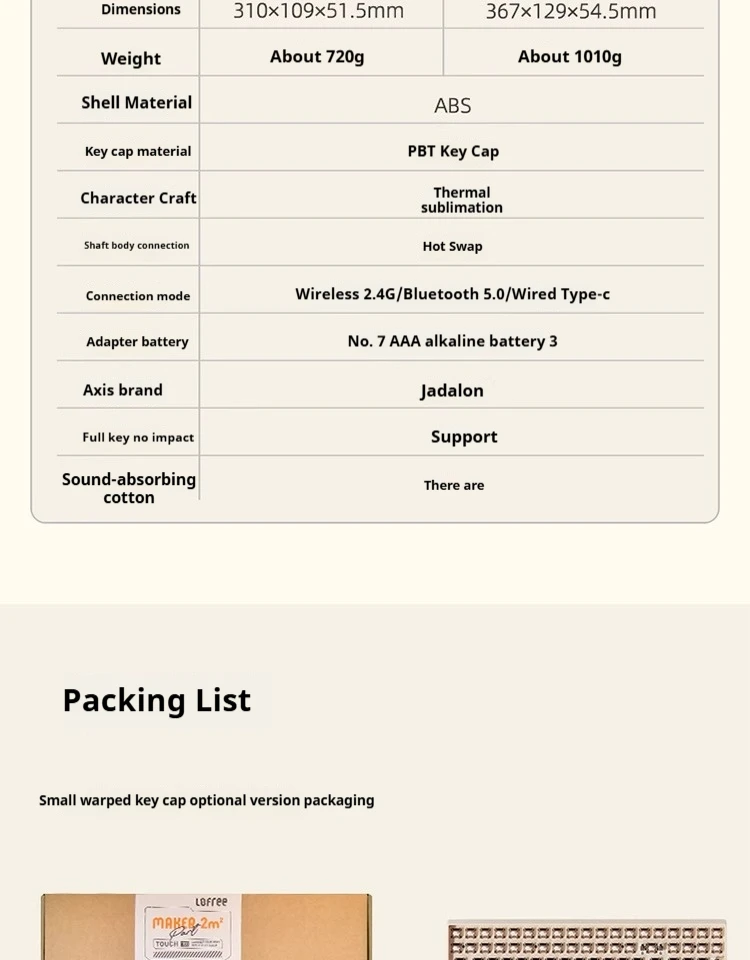Click the 367×129×54.5mm dimensions value
The width and height of the screenshot is (750, 960).
tap(571, 11)
